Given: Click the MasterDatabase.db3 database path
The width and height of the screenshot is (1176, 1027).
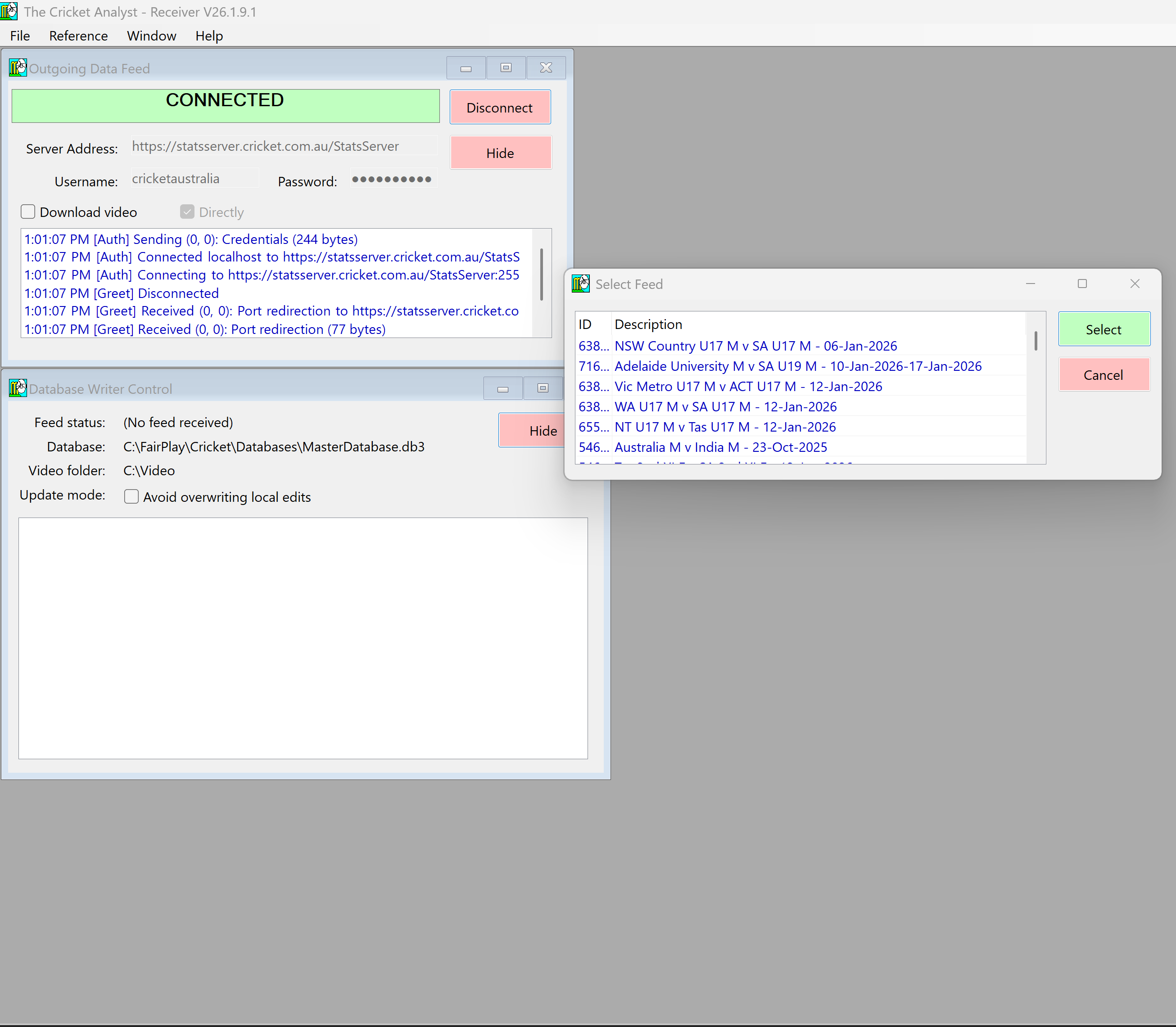Looking at the screenshot, I should [274, 446].
